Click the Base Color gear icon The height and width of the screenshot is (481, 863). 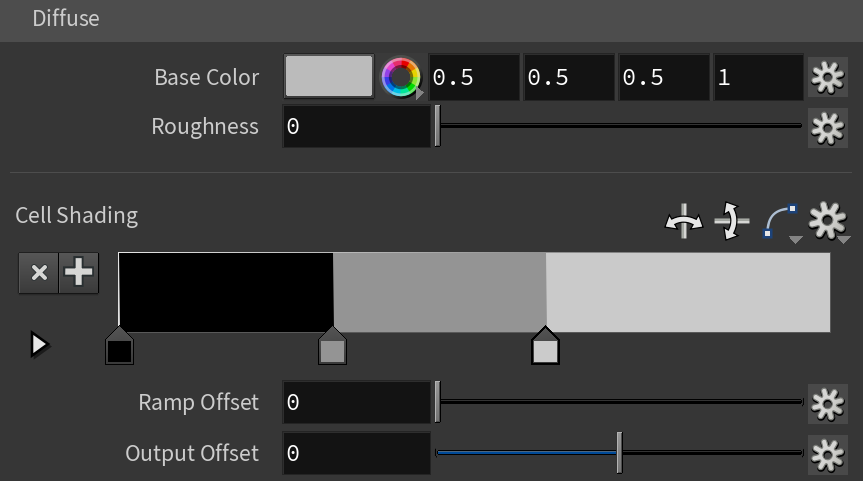[x=827, y=77]
